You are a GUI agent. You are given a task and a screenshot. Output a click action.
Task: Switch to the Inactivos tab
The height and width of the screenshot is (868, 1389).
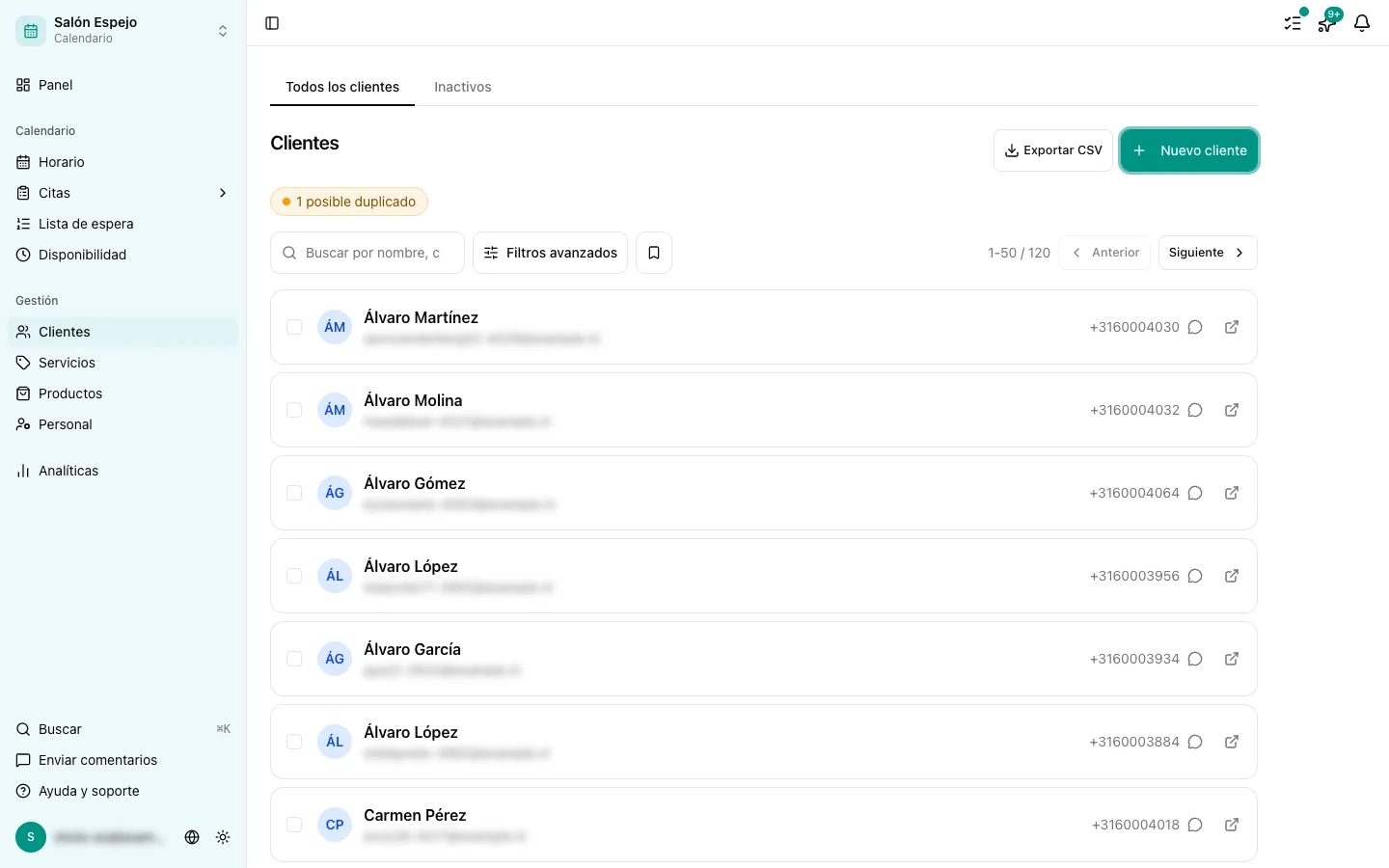pyautogui.click(x=463, y=87)
